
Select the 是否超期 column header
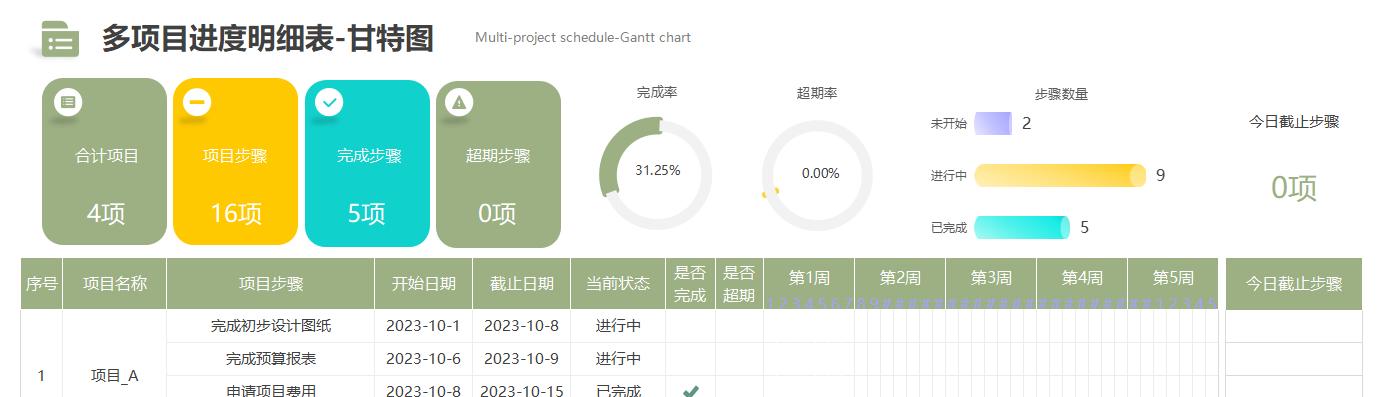[x=739, y=284]
